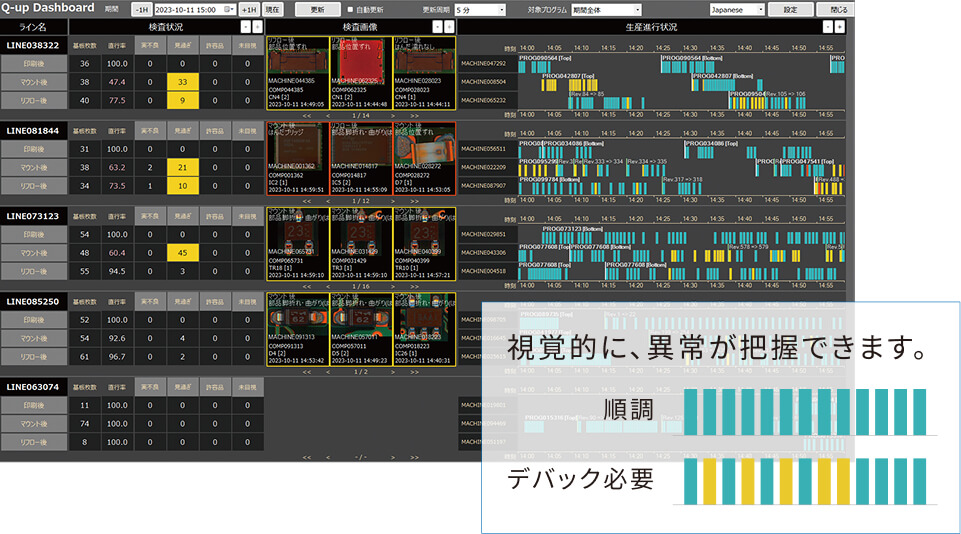Open the 設定 settings button
Screen dimensions: 961x534
point(791,10)
